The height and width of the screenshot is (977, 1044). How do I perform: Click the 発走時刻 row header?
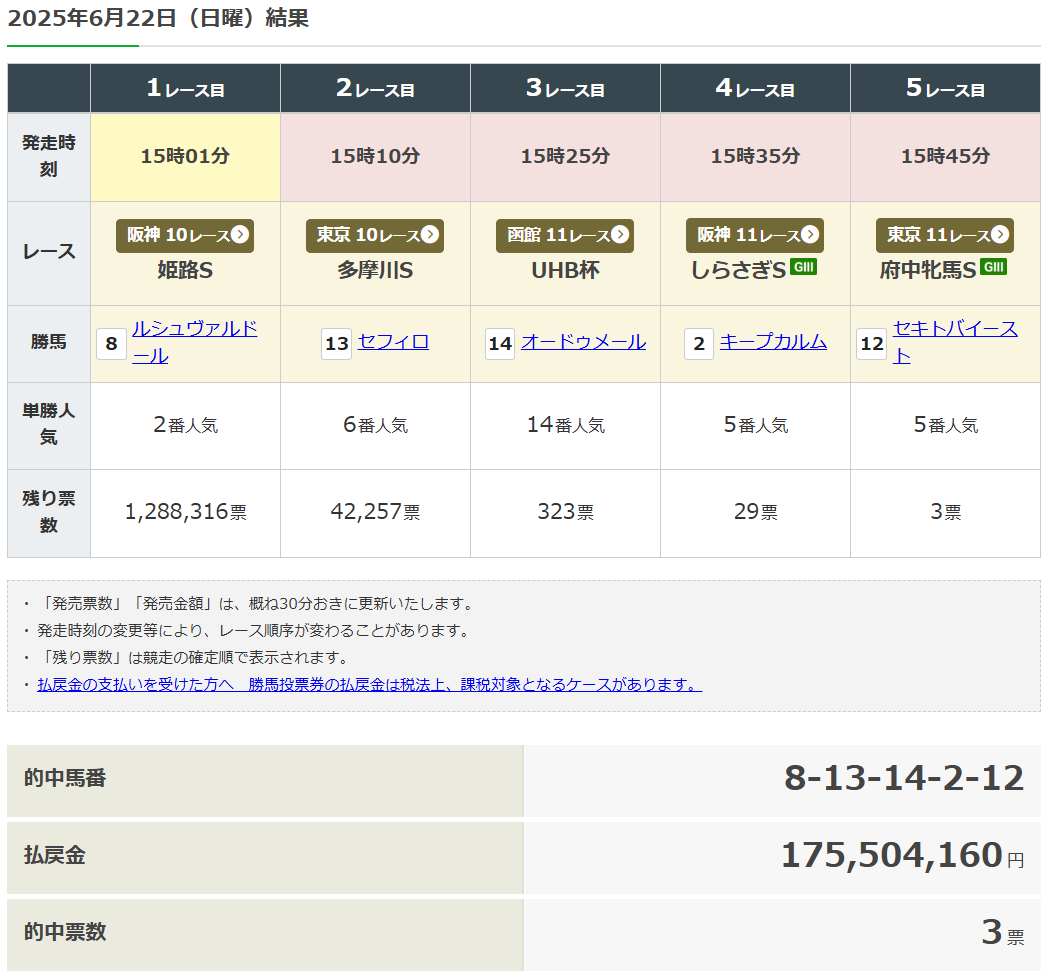[49, 157]
